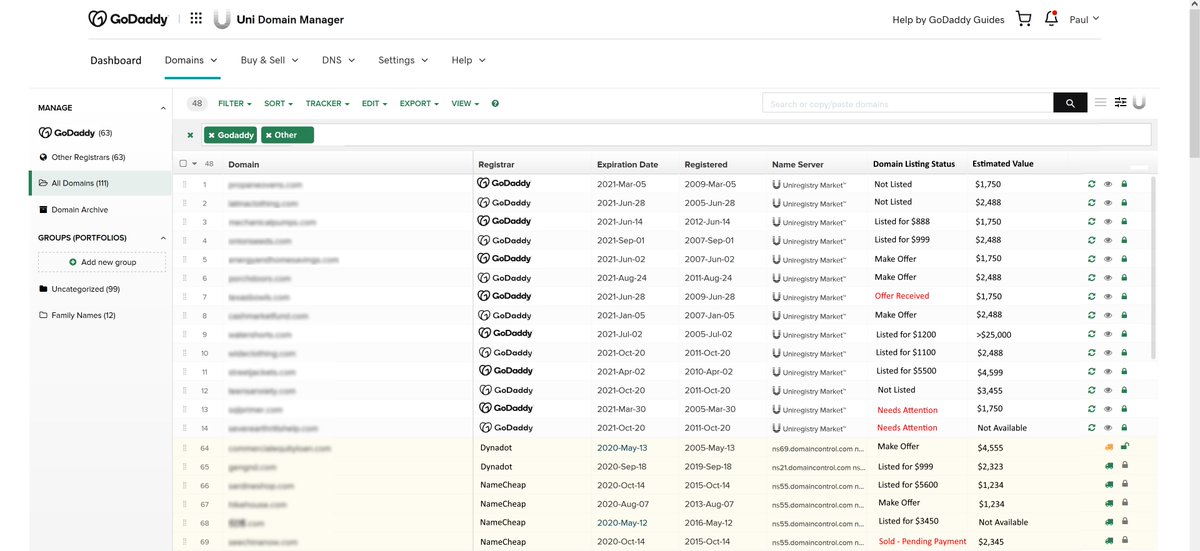Collapse the Manage section chevron

point(163,108)
